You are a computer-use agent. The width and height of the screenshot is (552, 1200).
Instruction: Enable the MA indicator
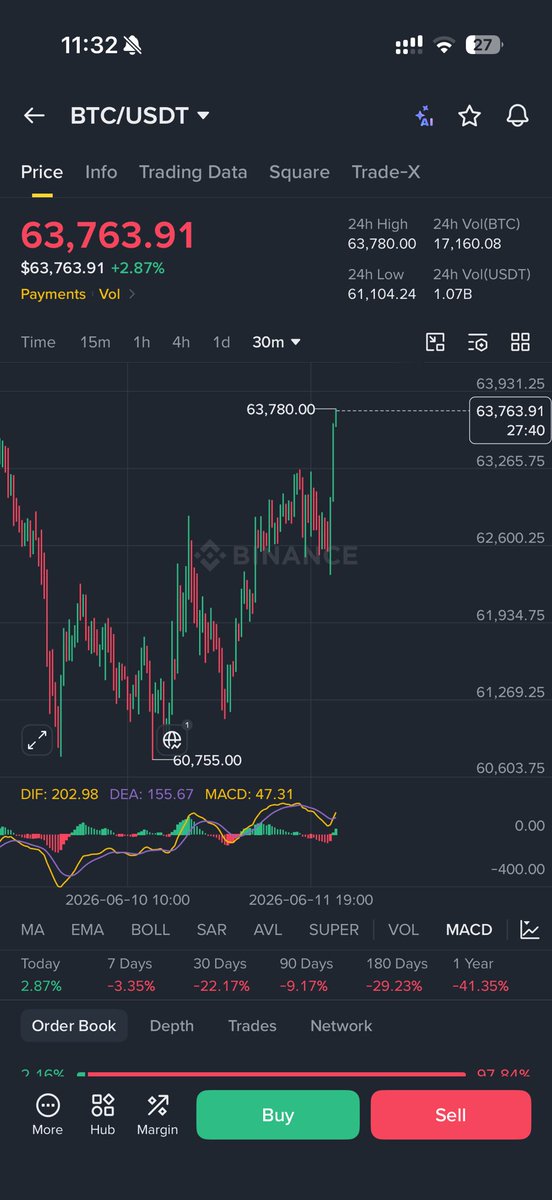pyautogui.click(x=33, y=929)
